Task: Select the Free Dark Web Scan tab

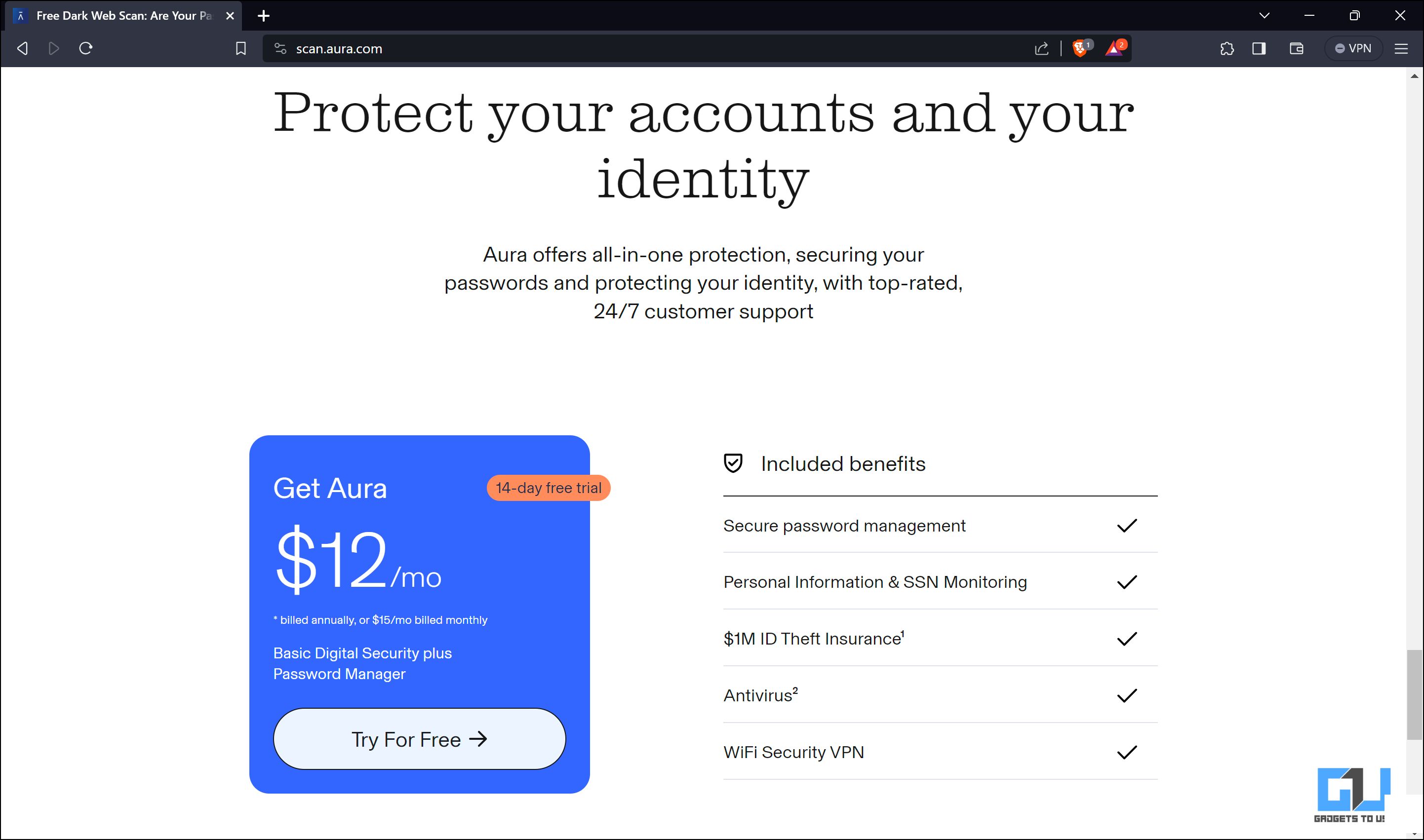Action: coord(119,15)
